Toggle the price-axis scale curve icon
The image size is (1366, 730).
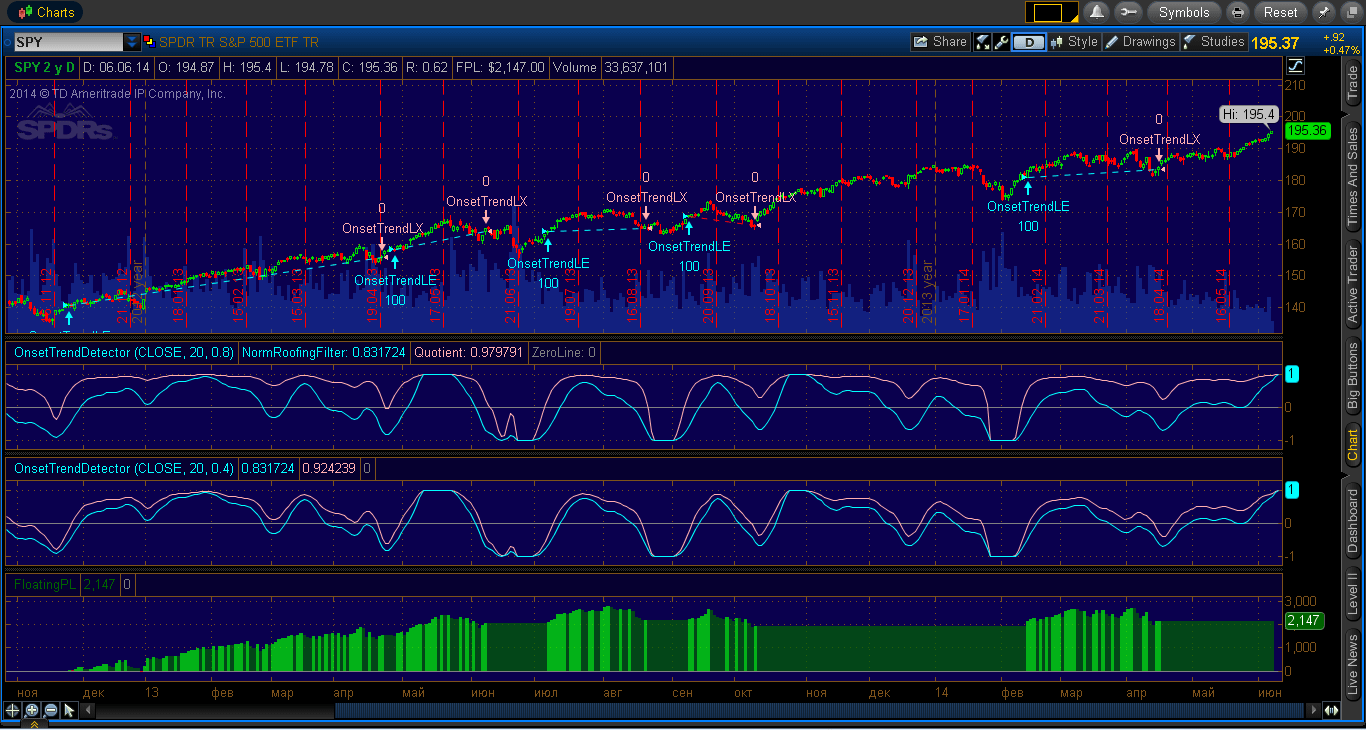click(x=1295, y=66)
